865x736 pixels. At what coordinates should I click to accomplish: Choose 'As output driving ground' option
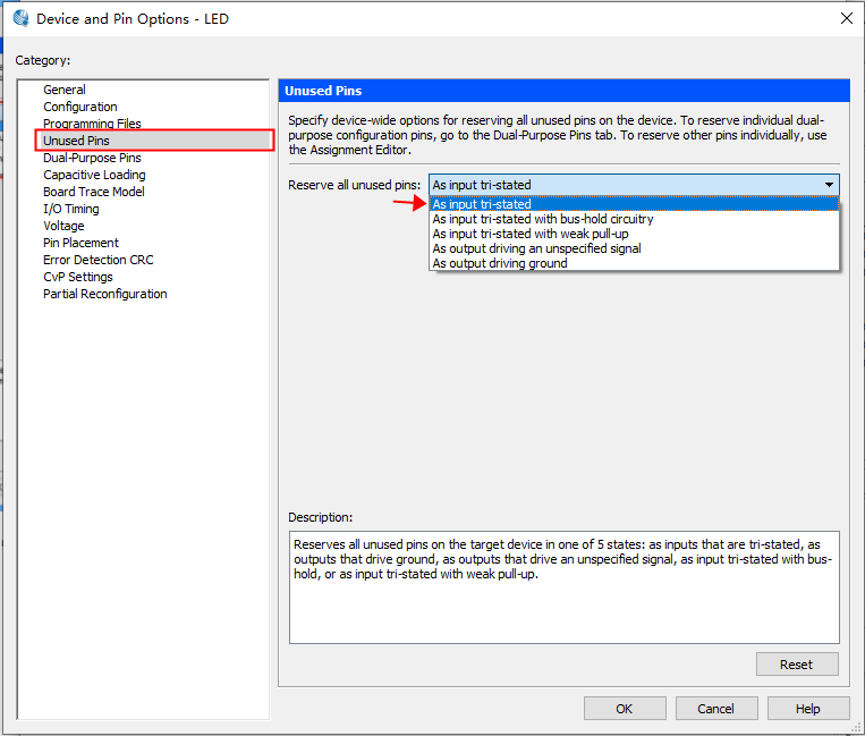pos(500,264)
